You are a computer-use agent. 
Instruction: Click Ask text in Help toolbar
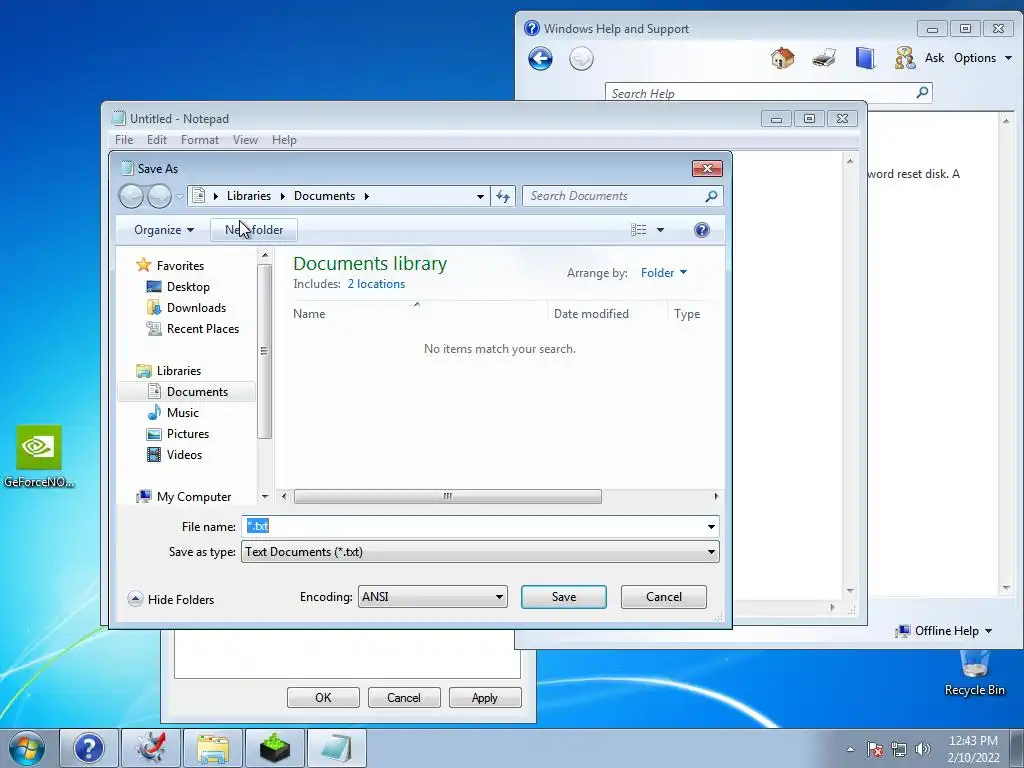tap(934, 58)
